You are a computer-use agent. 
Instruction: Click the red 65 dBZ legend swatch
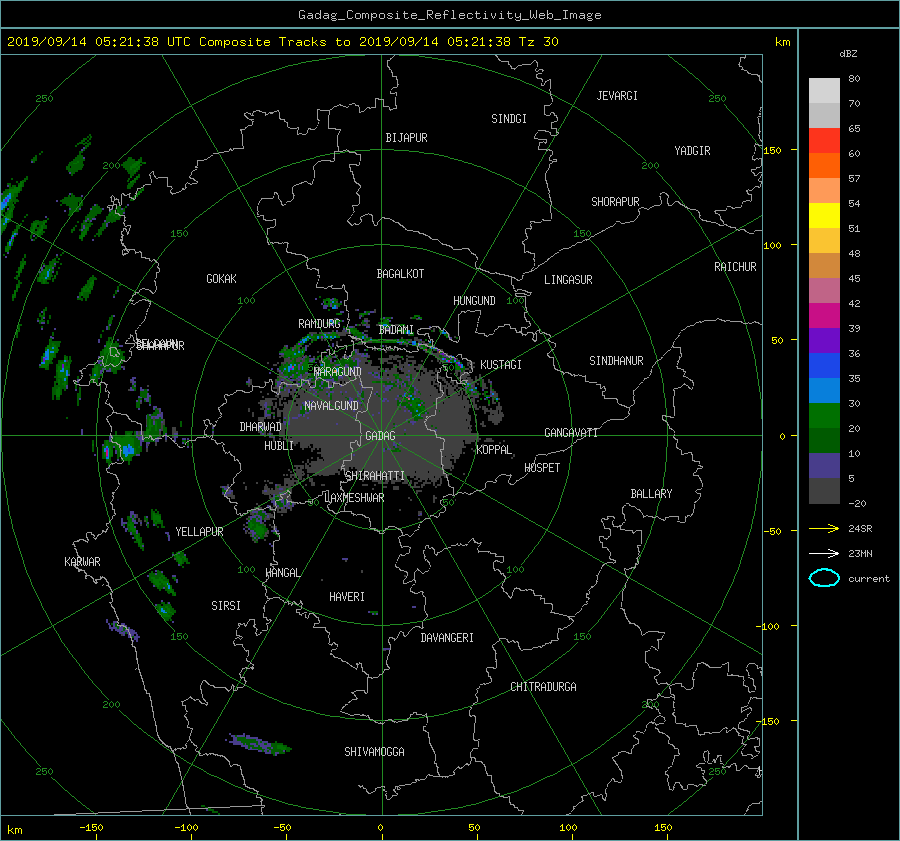(x=824, y=140)
